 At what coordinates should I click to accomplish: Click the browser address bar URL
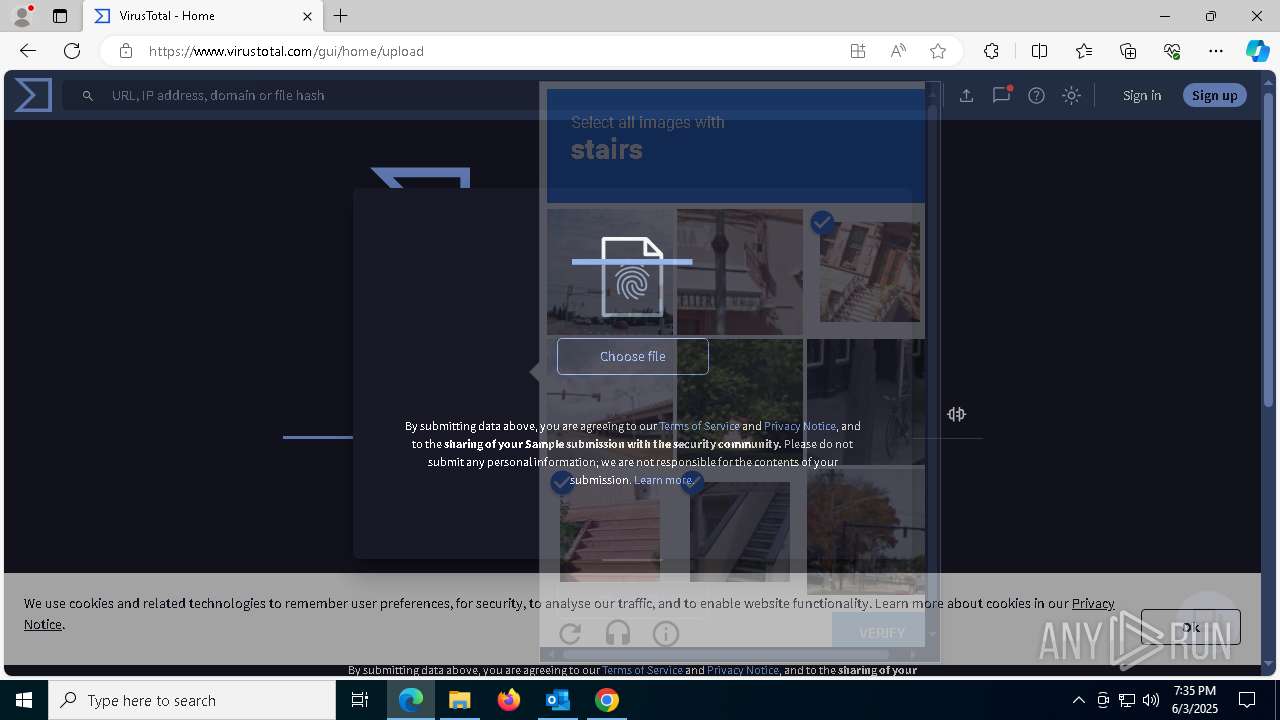pos(286,51)
